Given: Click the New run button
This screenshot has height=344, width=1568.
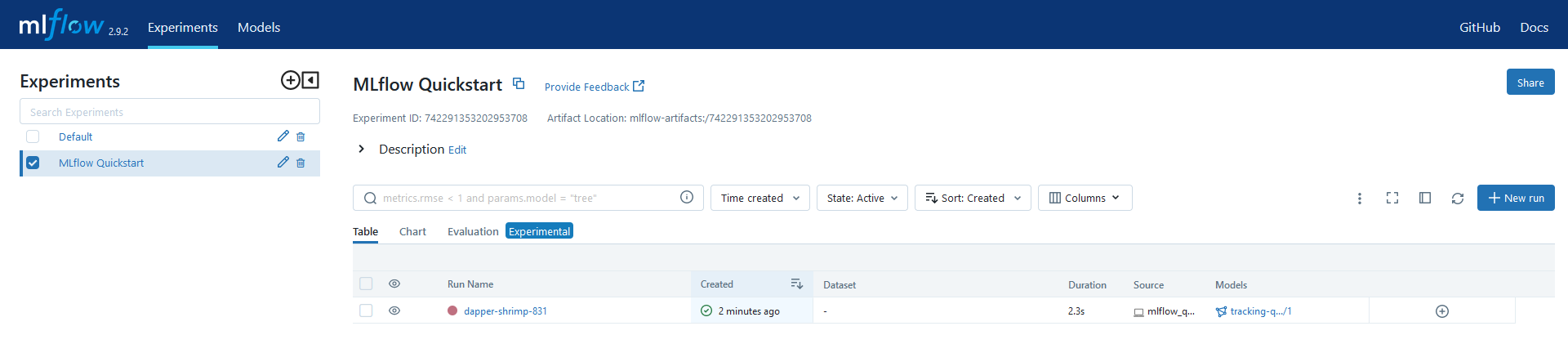Looking at the screenshot, I should coord(1516,198).
